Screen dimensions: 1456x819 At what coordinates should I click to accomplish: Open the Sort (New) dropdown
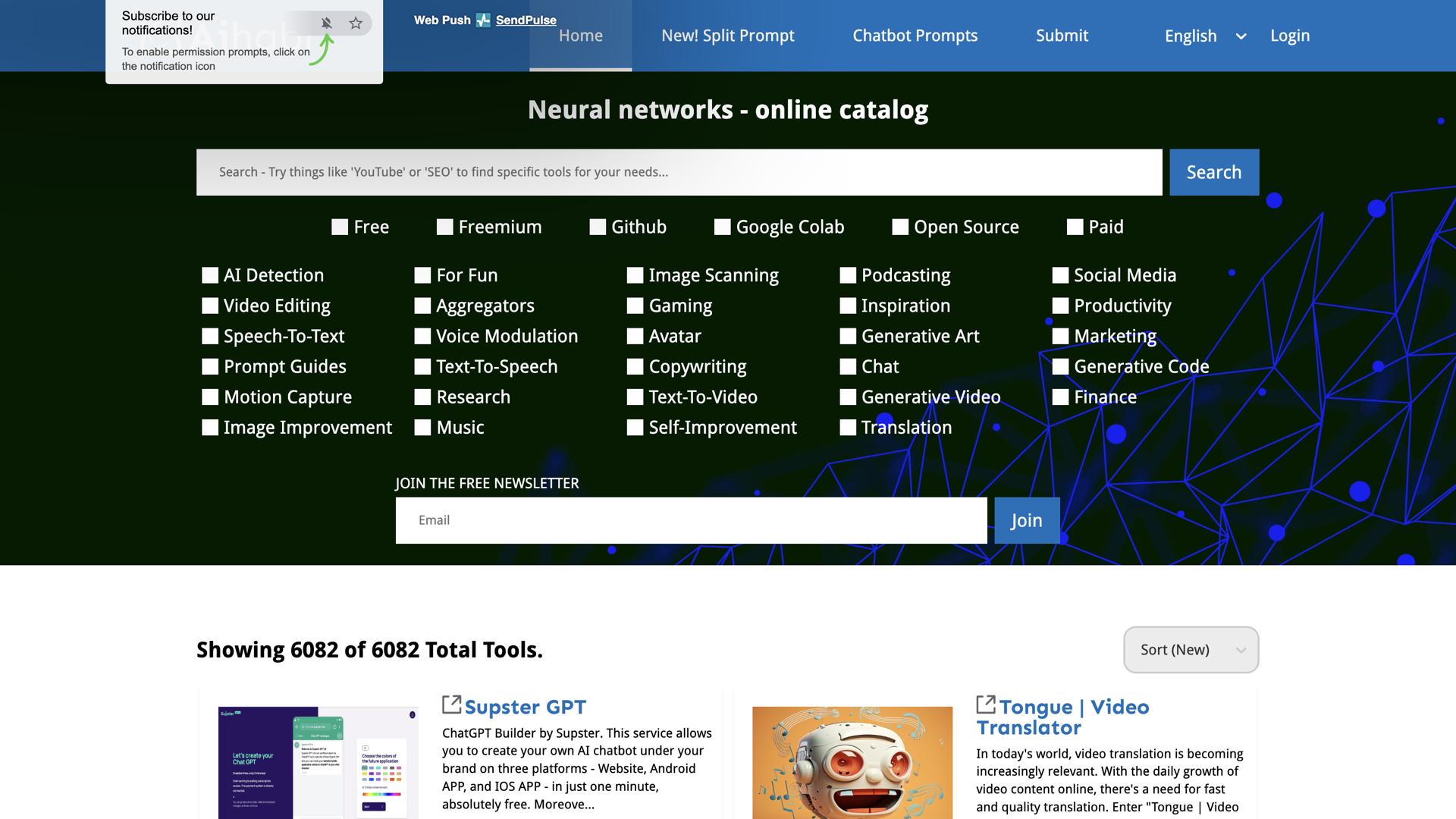(1191, 649)
